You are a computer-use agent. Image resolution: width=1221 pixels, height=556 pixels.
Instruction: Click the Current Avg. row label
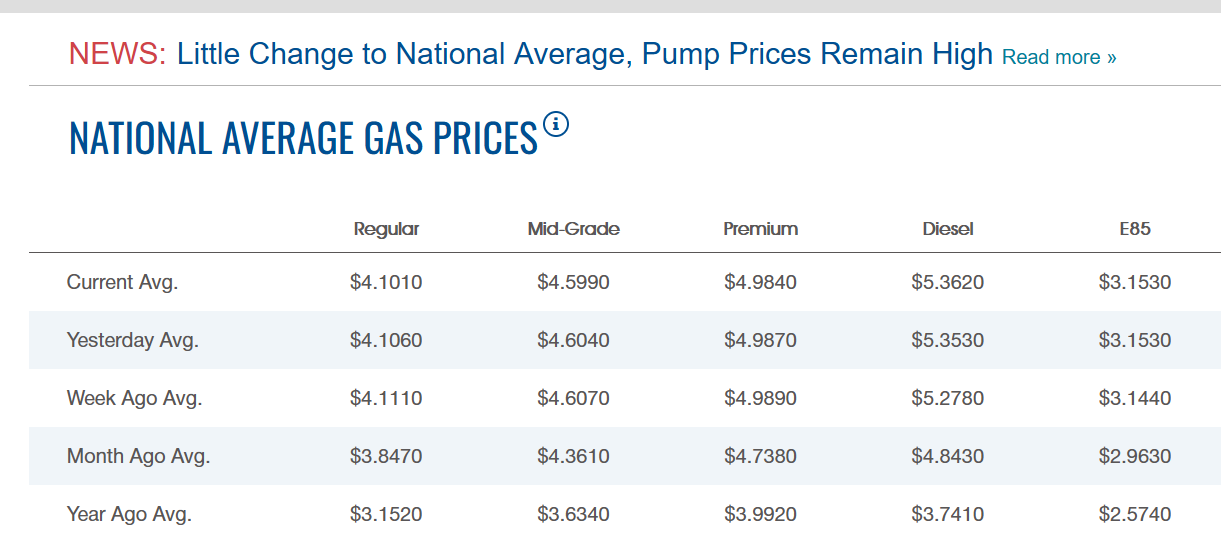tap(122, 282)
